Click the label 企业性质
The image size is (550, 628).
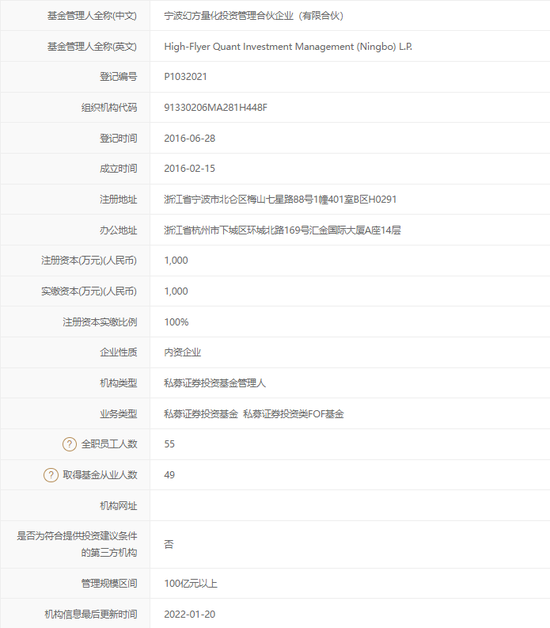(x=119, y=352)
